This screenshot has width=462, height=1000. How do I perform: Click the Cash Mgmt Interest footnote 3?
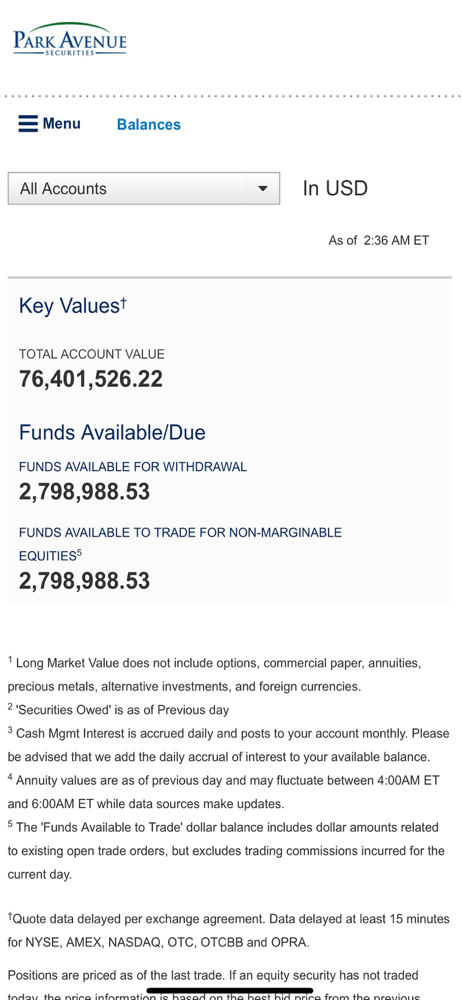[228, 745]
